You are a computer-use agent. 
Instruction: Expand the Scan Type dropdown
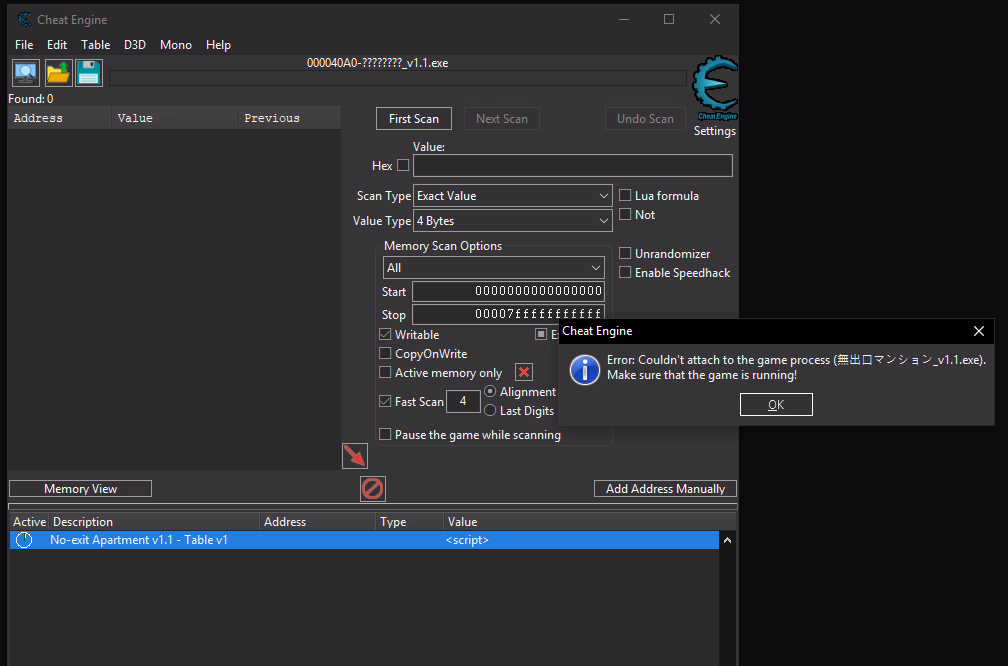513,196
